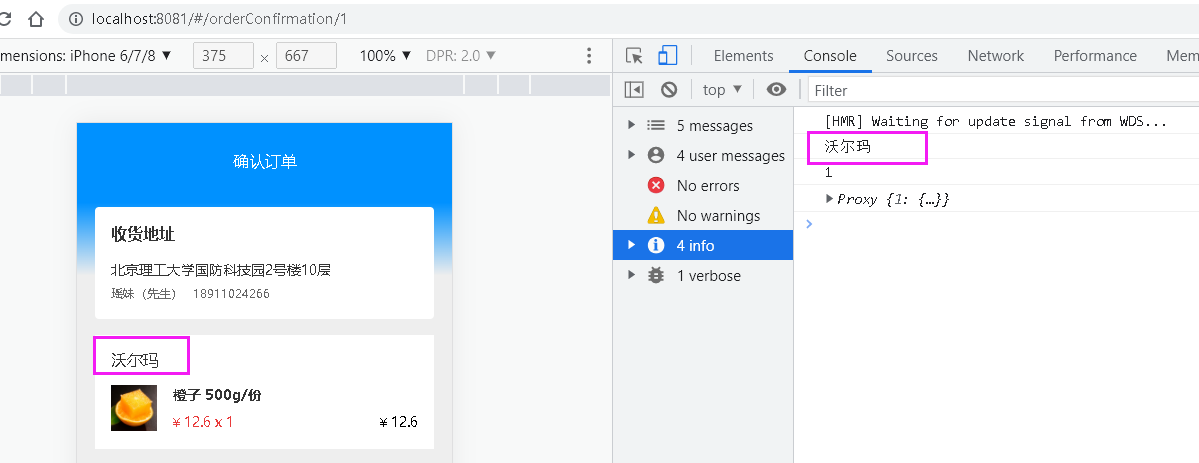1199x463 pixels.
Task: Click the 沃尔玛 console log line
Action: (x=847, y=146)
